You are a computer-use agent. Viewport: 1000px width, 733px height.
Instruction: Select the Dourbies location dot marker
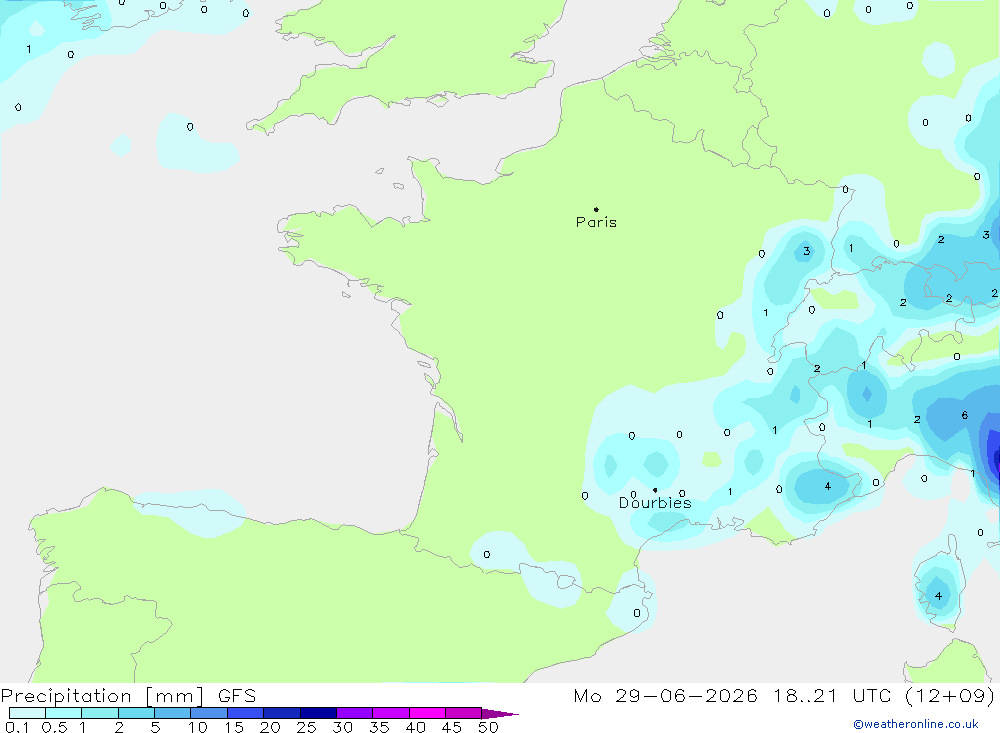(x=655, y=490)
